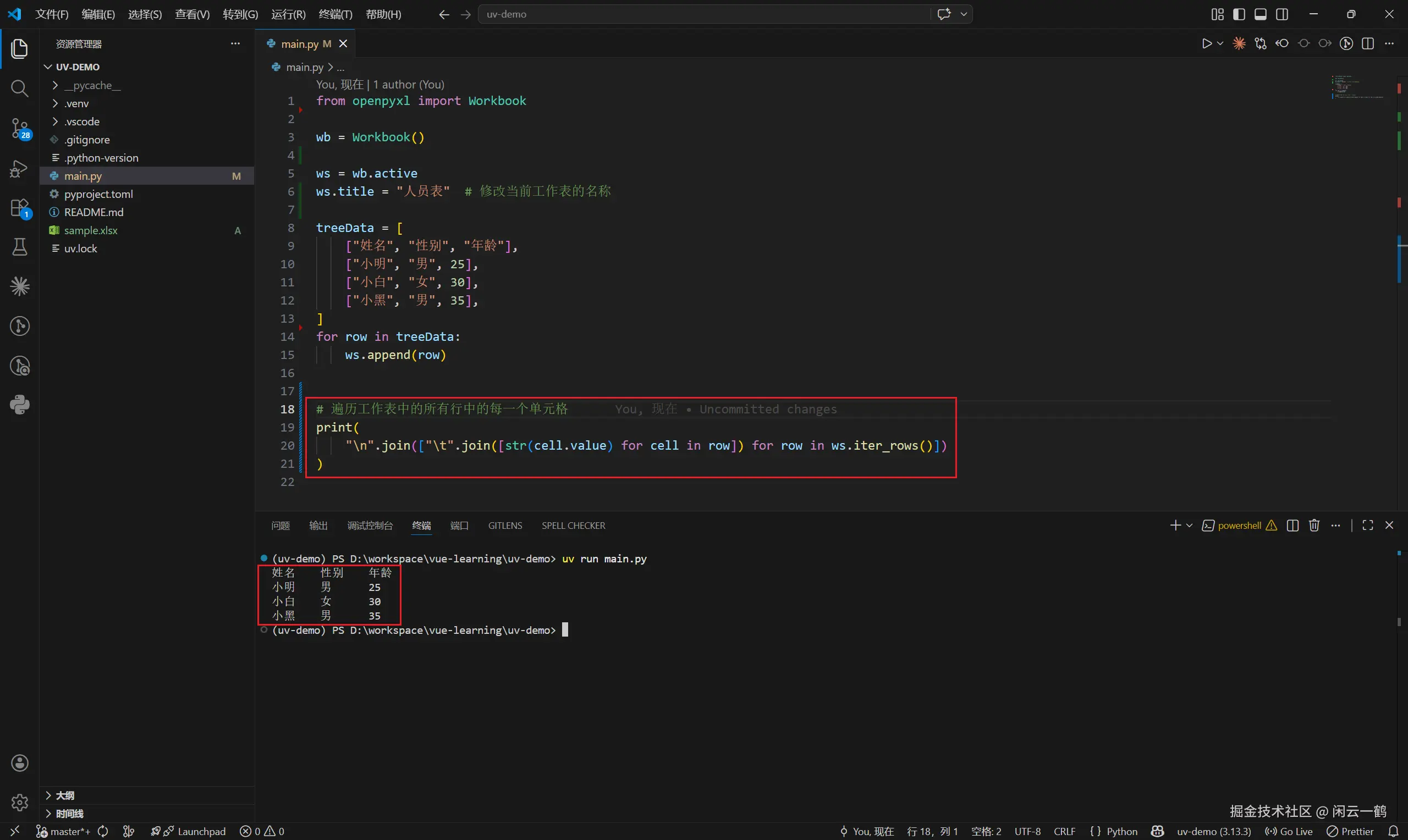Toggle primary side bar visibility in the title bar
Image resolution: width=1408 pixels, height=840 pixels.
pos(1239,14)
